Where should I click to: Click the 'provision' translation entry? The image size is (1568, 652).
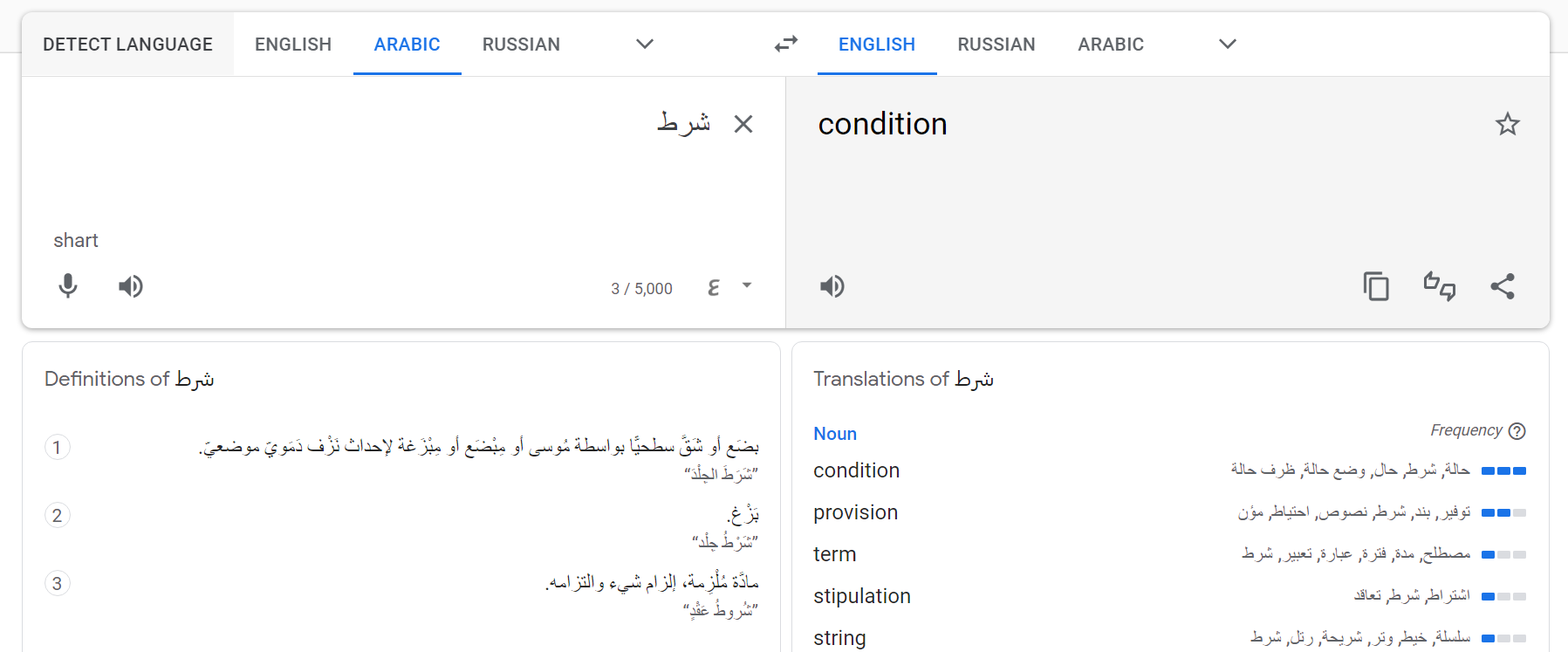point(855,512)
